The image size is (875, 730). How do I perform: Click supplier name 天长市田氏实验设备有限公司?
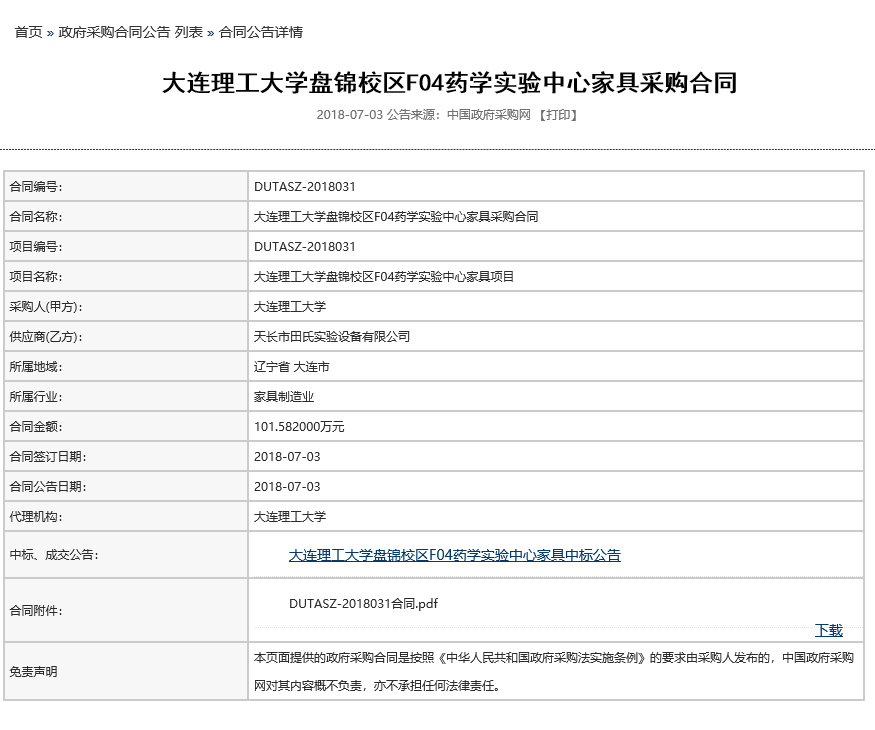click(332, 337)
